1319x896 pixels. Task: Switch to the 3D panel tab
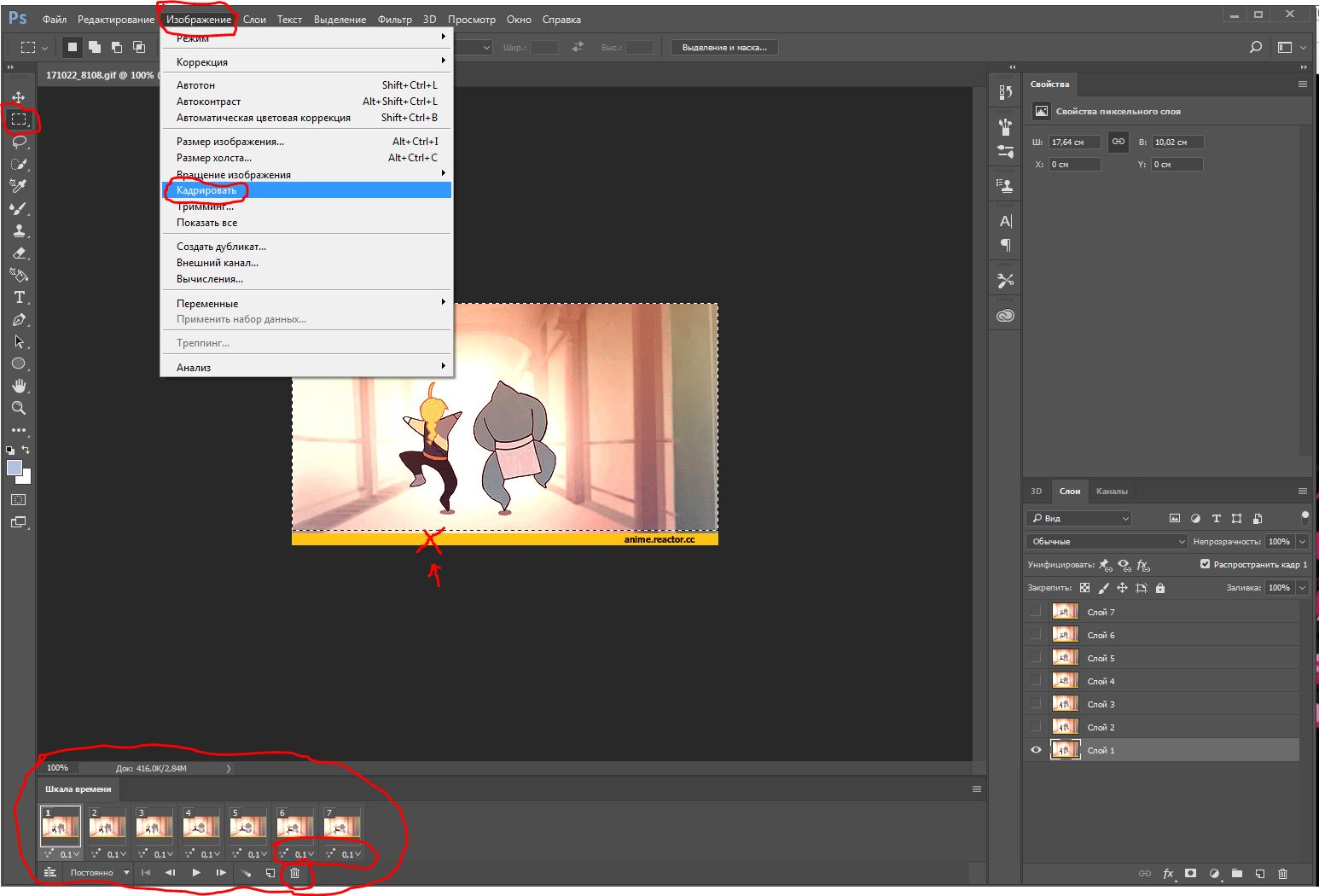[x=1037, y=492]
